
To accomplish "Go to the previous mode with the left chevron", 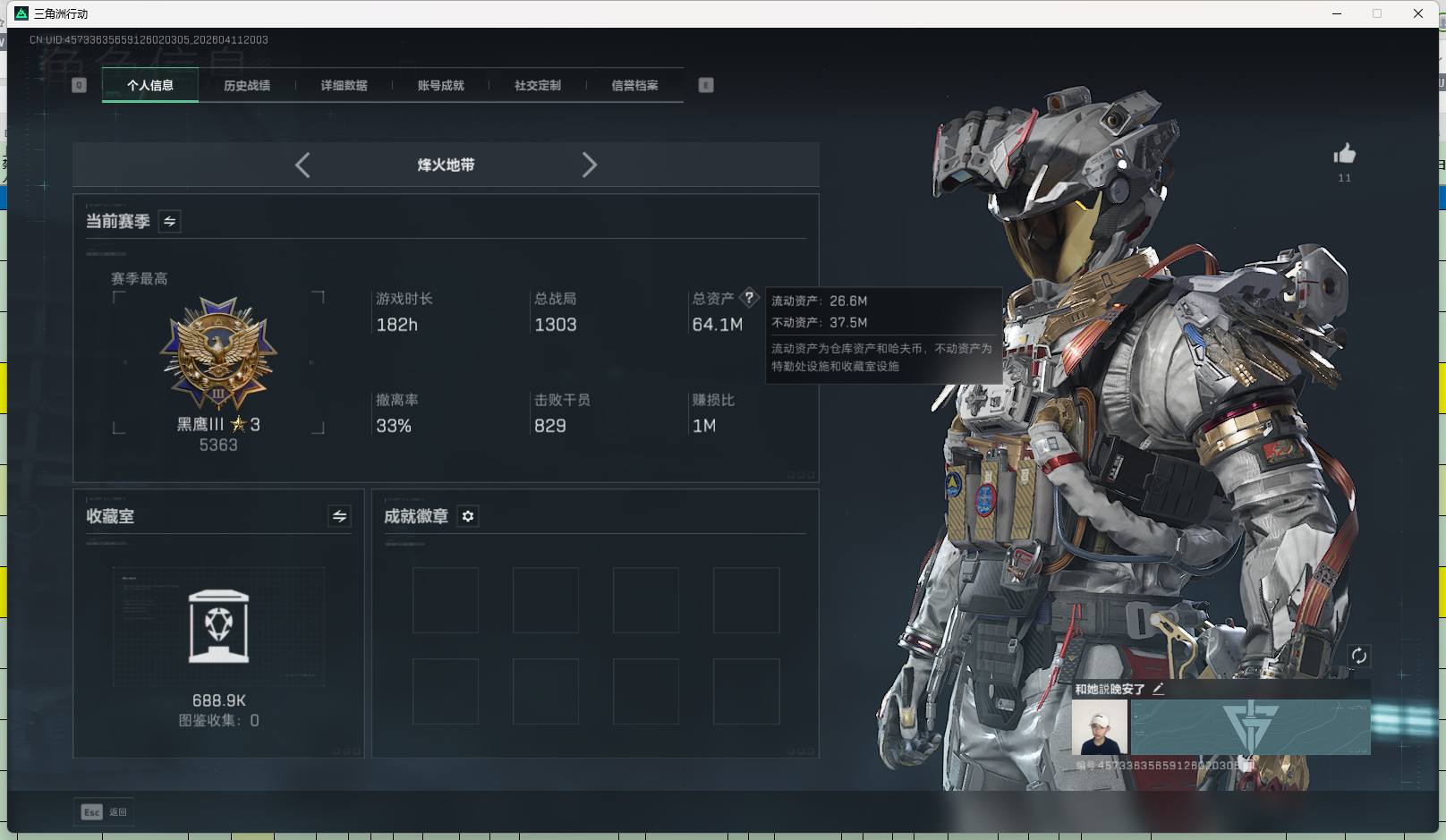I will (x=302, y=165).
